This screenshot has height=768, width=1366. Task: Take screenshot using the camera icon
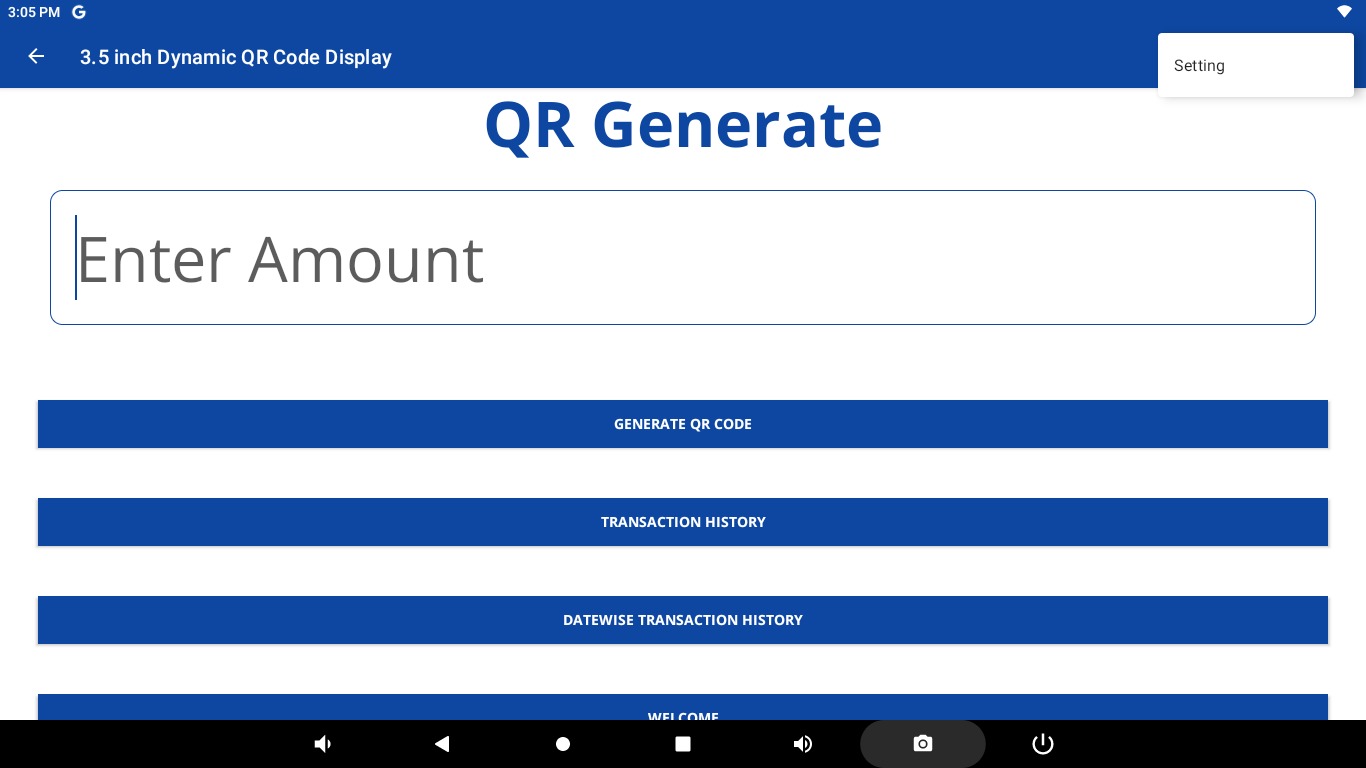(x=922, y=744)
